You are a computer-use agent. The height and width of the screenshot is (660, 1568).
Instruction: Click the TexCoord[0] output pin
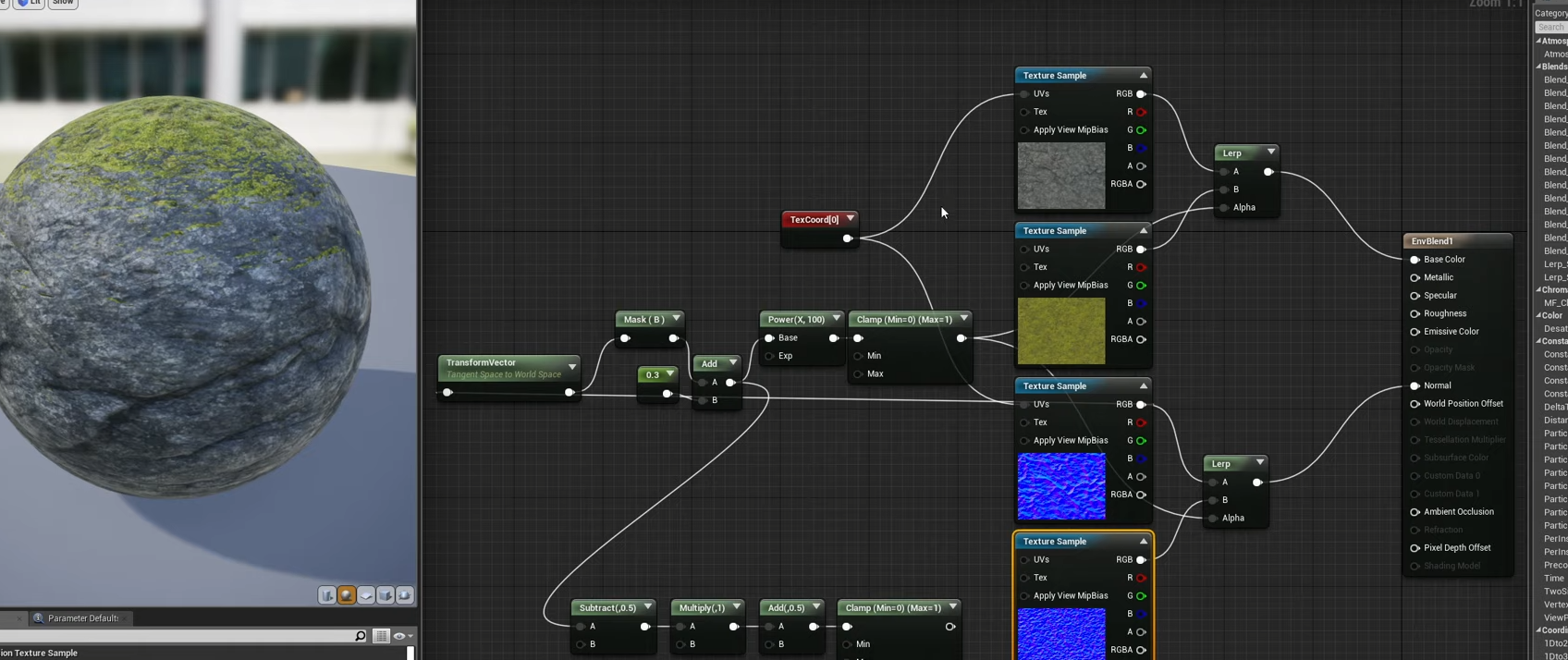pyautogui.click(x=847, y=238)
